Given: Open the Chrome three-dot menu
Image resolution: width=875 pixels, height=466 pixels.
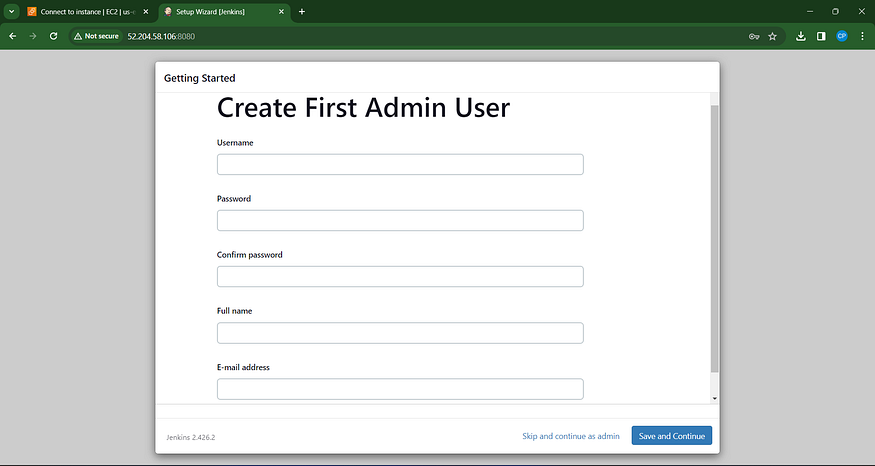Looking at the screenshot, I should tap(862, 36).
